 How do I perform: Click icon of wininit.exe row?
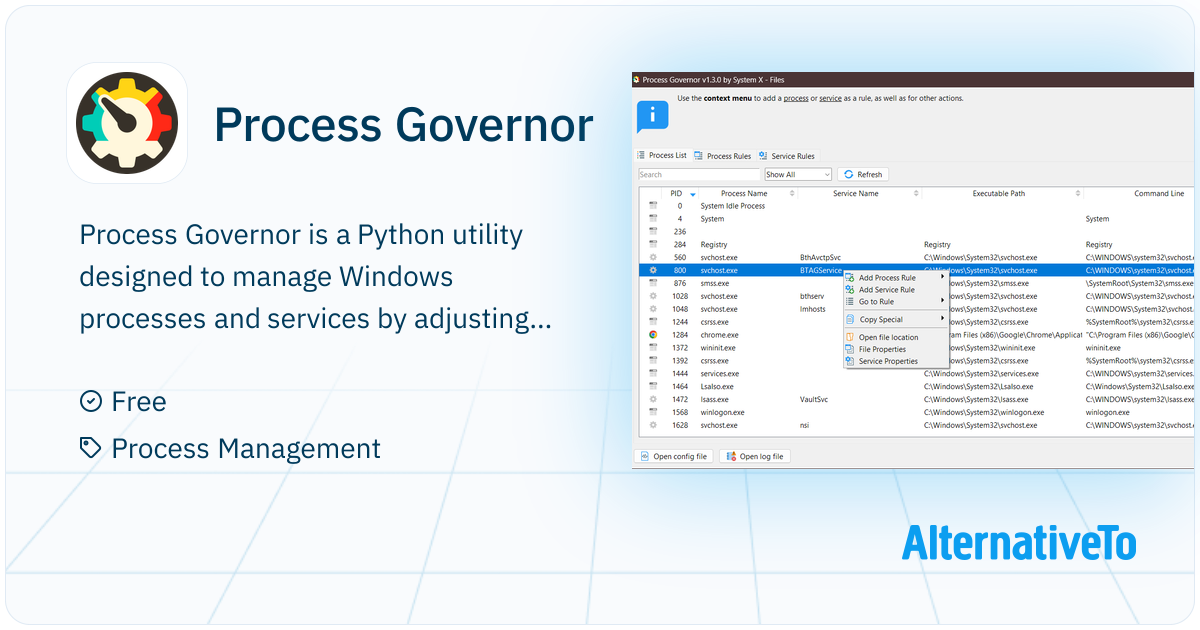652,348
